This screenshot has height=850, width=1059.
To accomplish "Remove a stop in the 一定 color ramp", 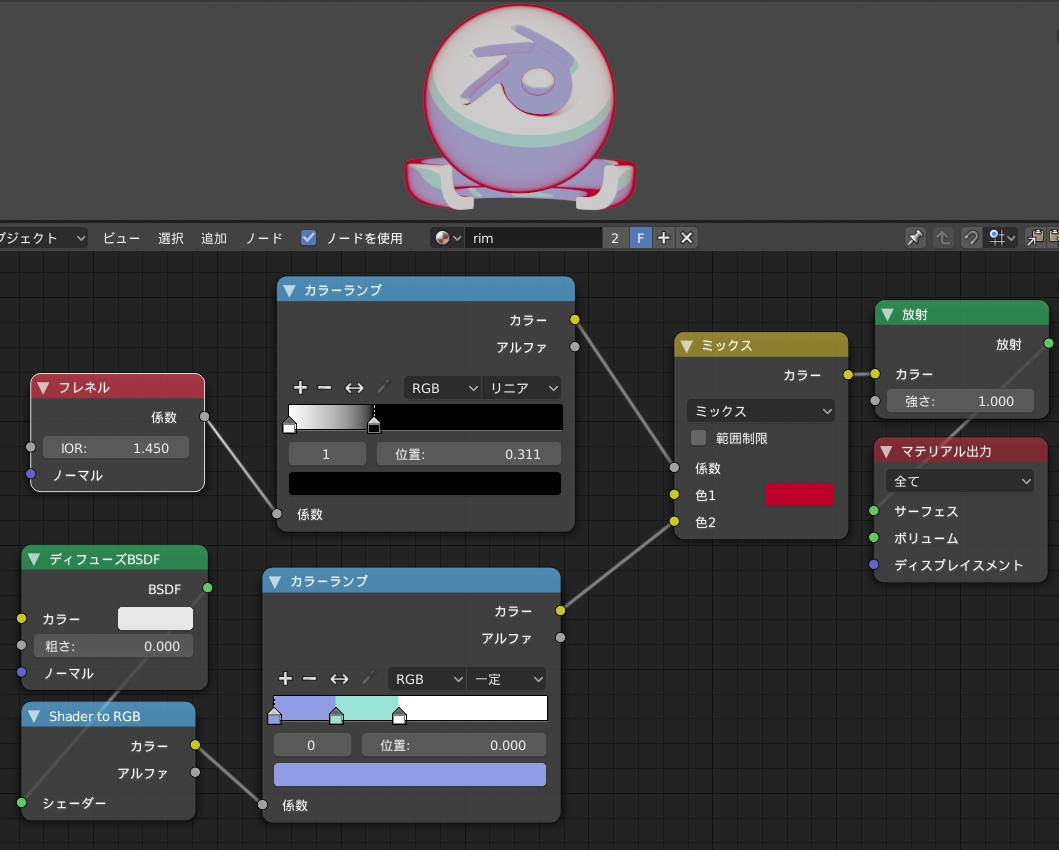I will pyautogui.click(x=309, y=679).
